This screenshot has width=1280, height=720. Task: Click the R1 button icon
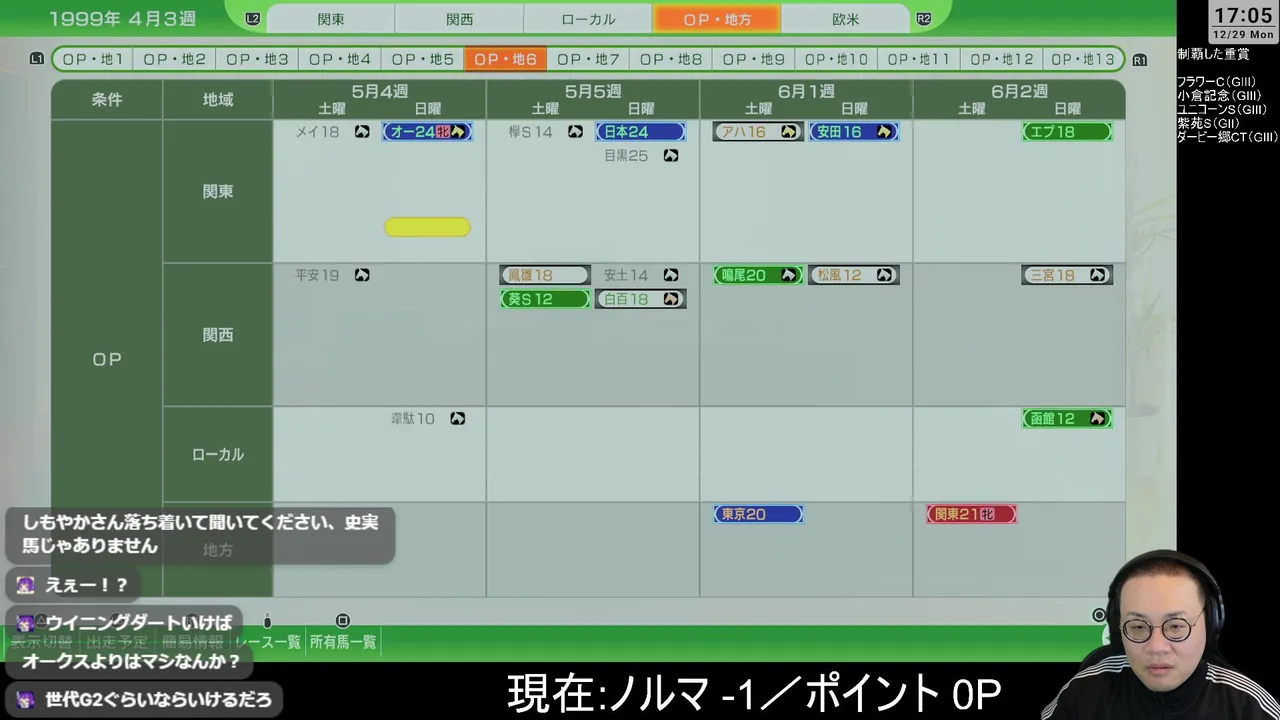[x=1139, y=60]
